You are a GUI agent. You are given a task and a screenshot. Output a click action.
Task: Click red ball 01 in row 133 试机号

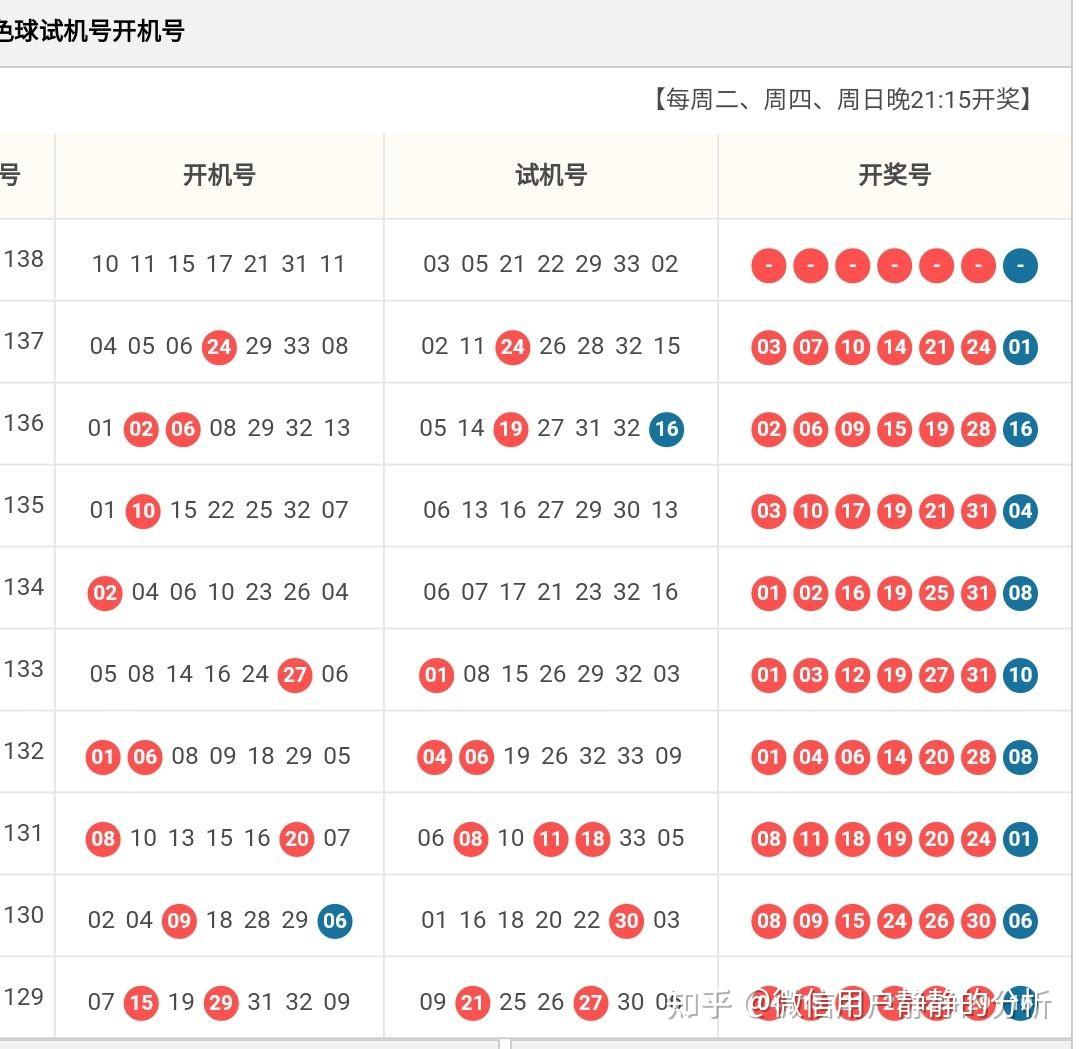(x=436, y=674)
